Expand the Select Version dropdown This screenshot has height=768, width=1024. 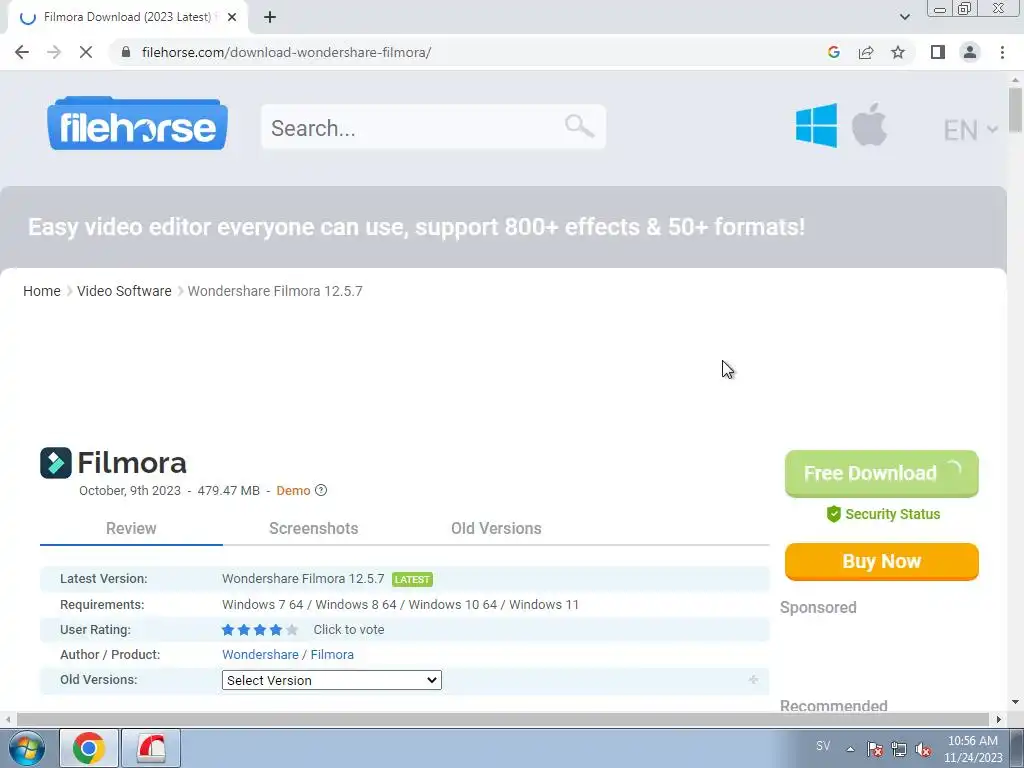click(x=332, y=680)
